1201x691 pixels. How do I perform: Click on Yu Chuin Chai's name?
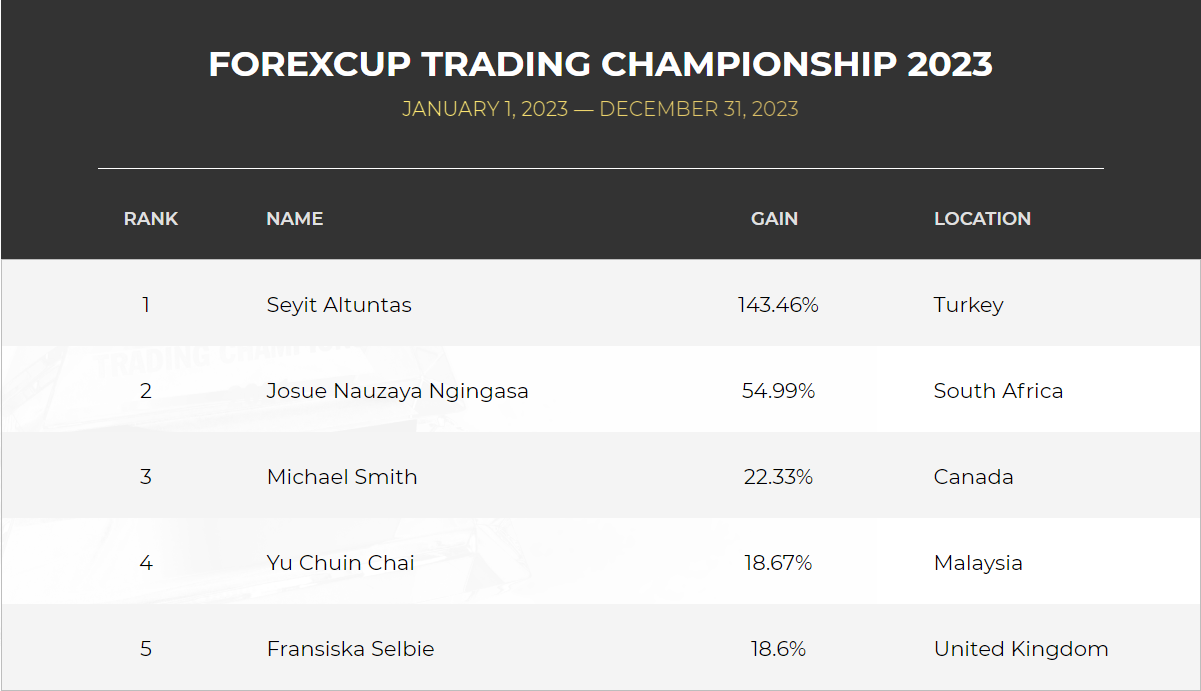340,563
